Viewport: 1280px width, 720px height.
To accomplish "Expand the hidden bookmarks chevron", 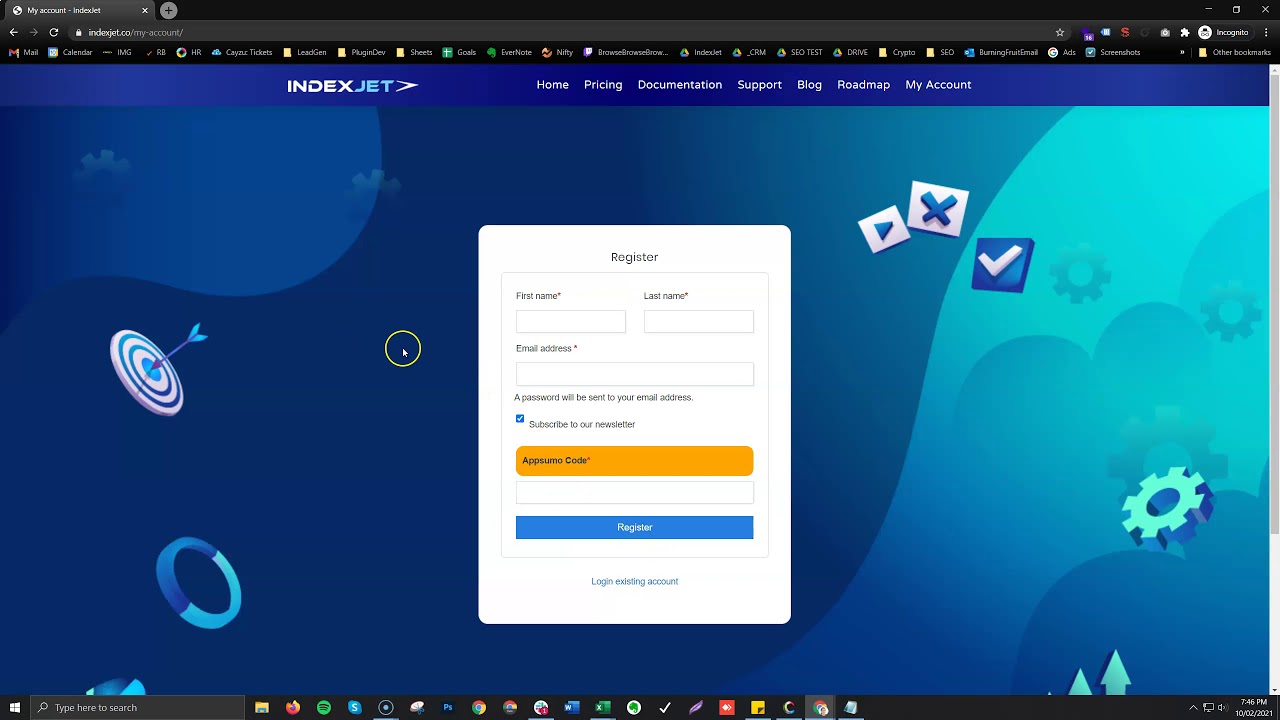I will 1182,52.
